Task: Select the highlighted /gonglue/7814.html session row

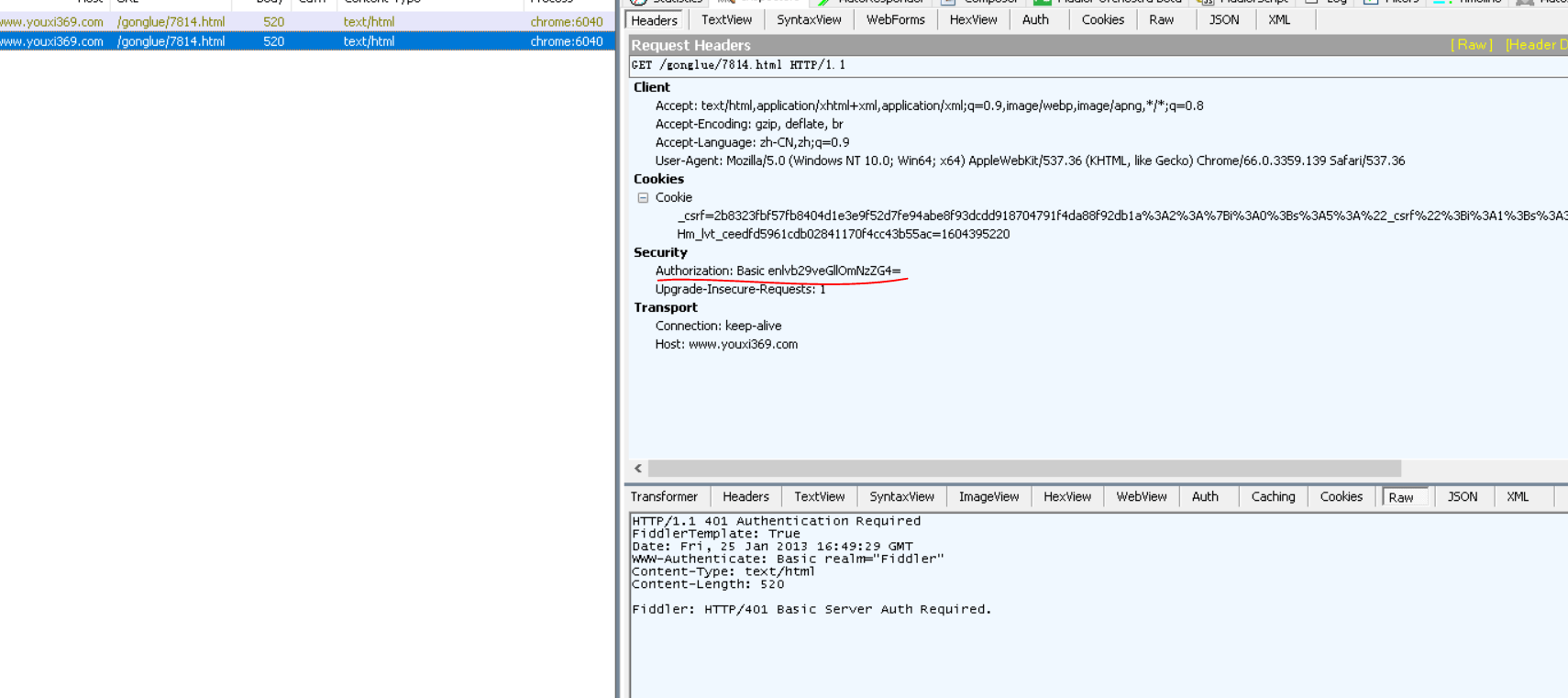Action: click(x=307, y=41)
